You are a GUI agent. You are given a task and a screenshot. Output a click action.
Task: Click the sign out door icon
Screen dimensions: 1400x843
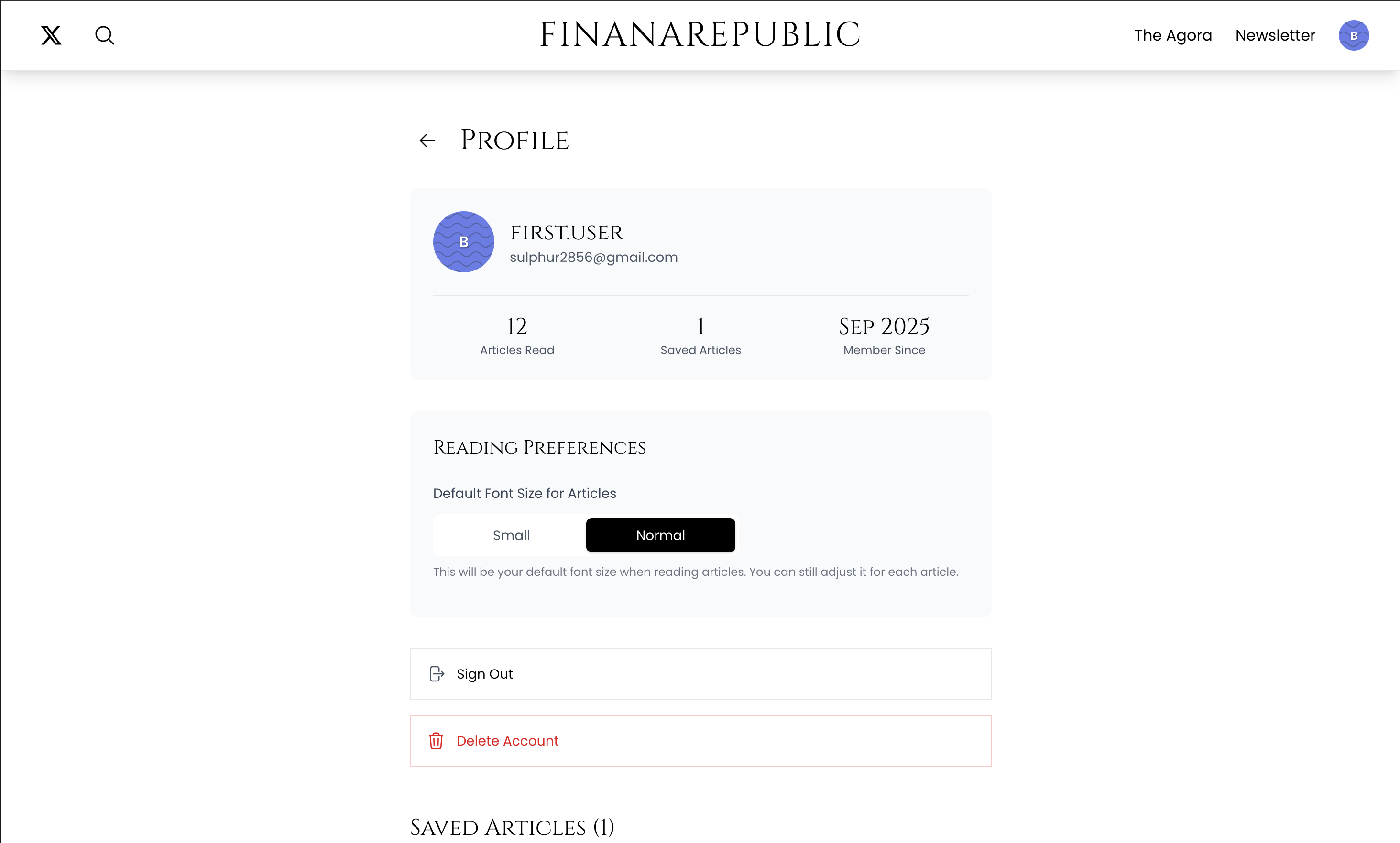pos(437,674)
